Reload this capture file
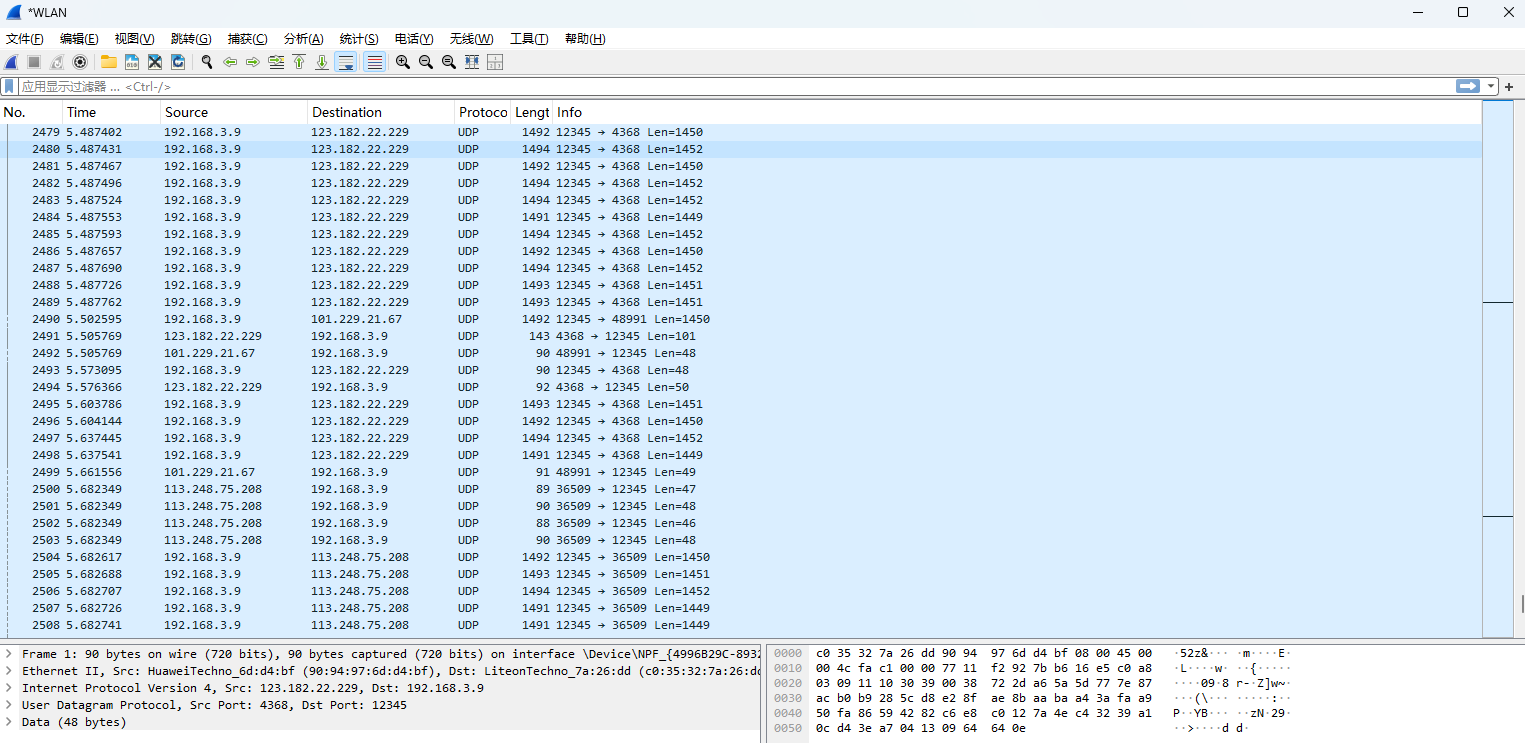The height and width of the screenshot is (743, 1525). (x=178, y=62)
